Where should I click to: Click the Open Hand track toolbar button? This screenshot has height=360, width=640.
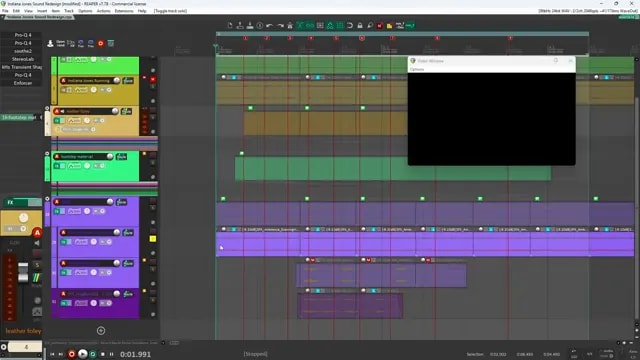coord(60,43)
